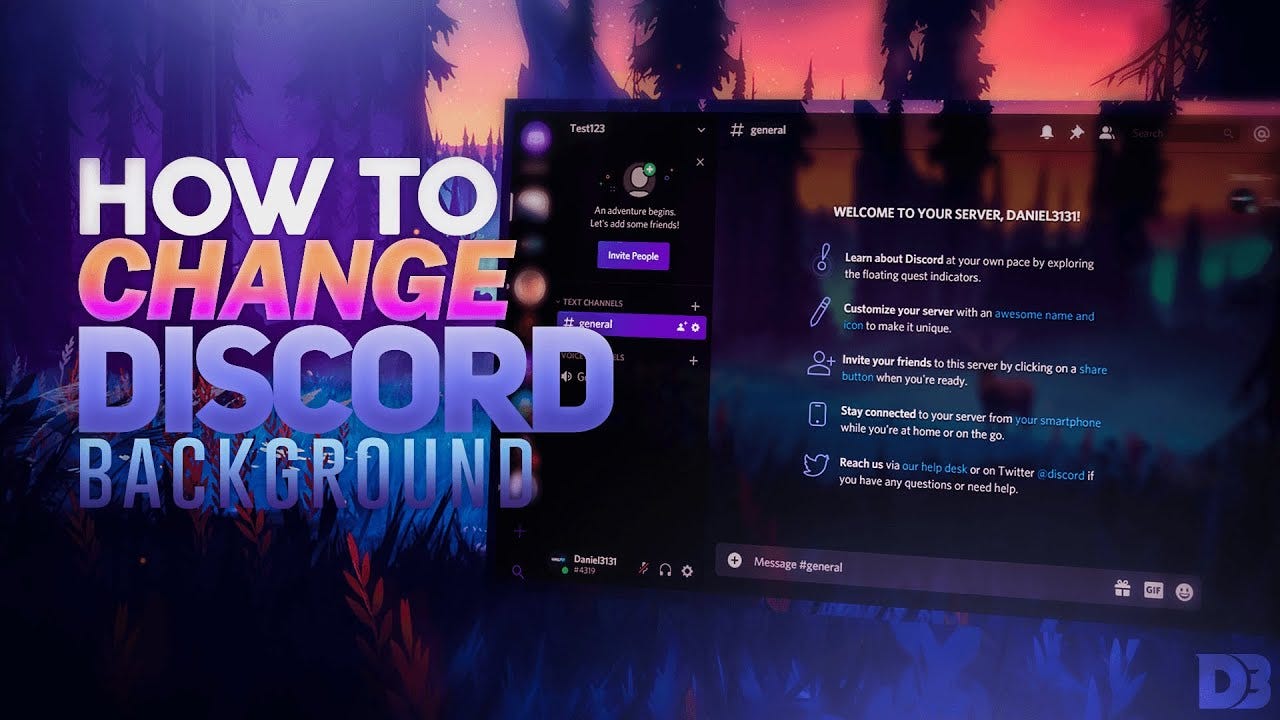1280x720 pixels.
Task: Open the 'your smartphone' link
Action: point(1058,422)
